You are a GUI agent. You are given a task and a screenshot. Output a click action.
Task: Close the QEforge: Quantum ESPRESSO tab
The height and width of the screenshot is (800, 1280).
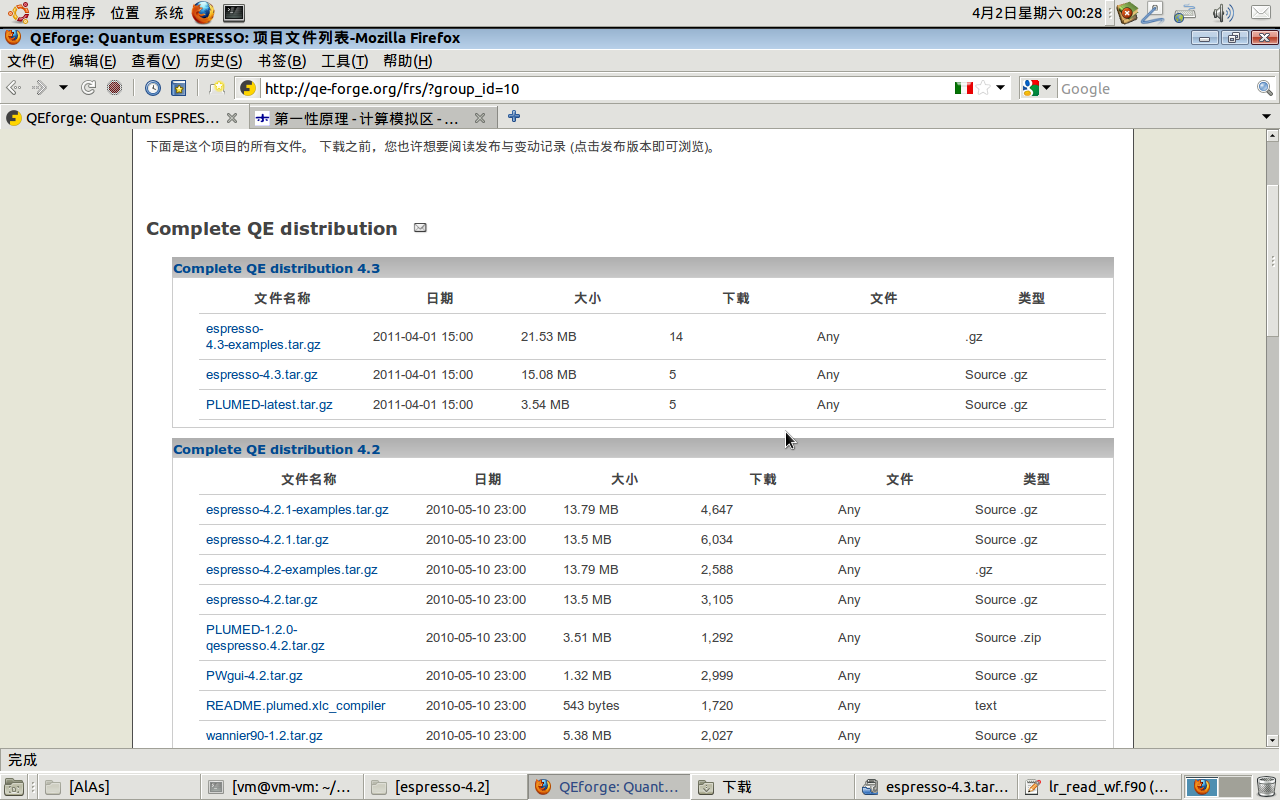click(232, 118)
